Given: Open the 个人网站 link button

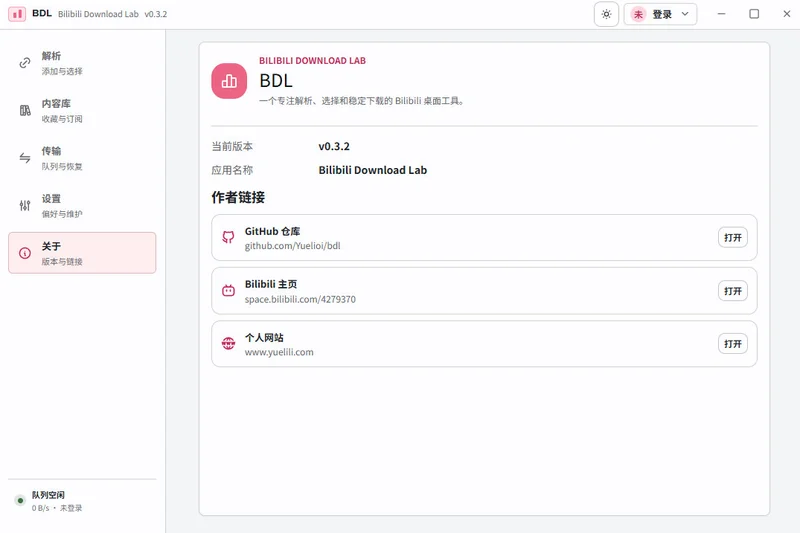Looking at the screenshot, I should tap(733, 344).
